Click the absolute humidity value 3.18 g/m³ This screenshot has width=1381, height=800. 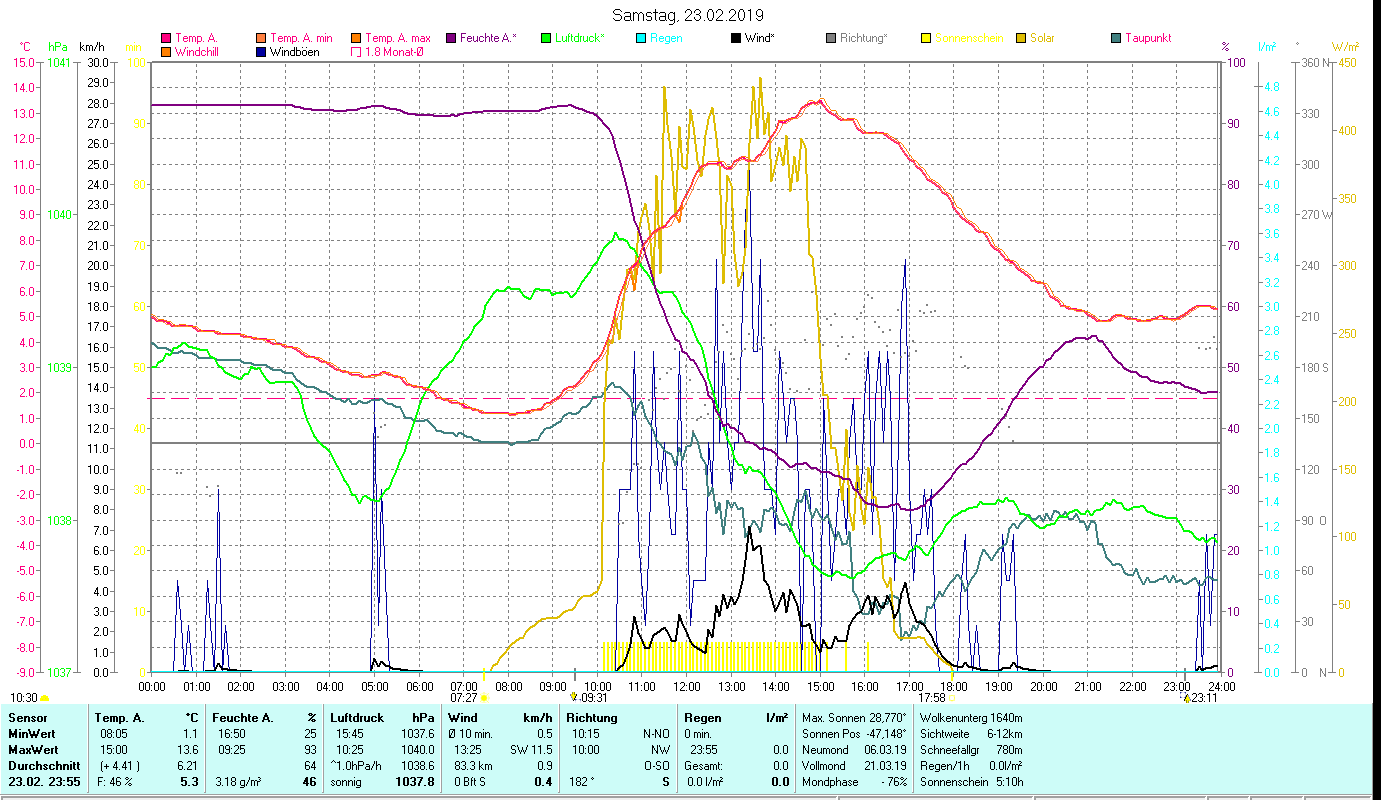click(240, 782)
